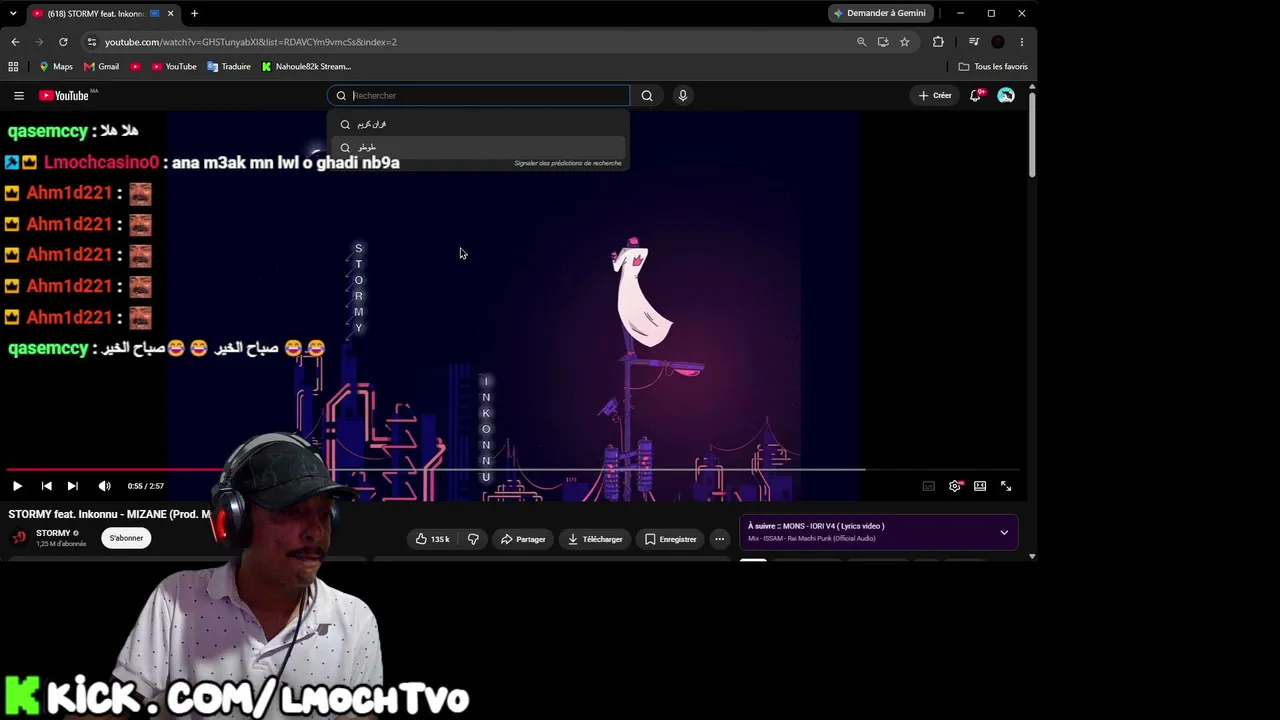This screenshot has width=1280, height=720.
Task: Open the browser zoom magnifier icon
Action: click(x=861, y=42)
